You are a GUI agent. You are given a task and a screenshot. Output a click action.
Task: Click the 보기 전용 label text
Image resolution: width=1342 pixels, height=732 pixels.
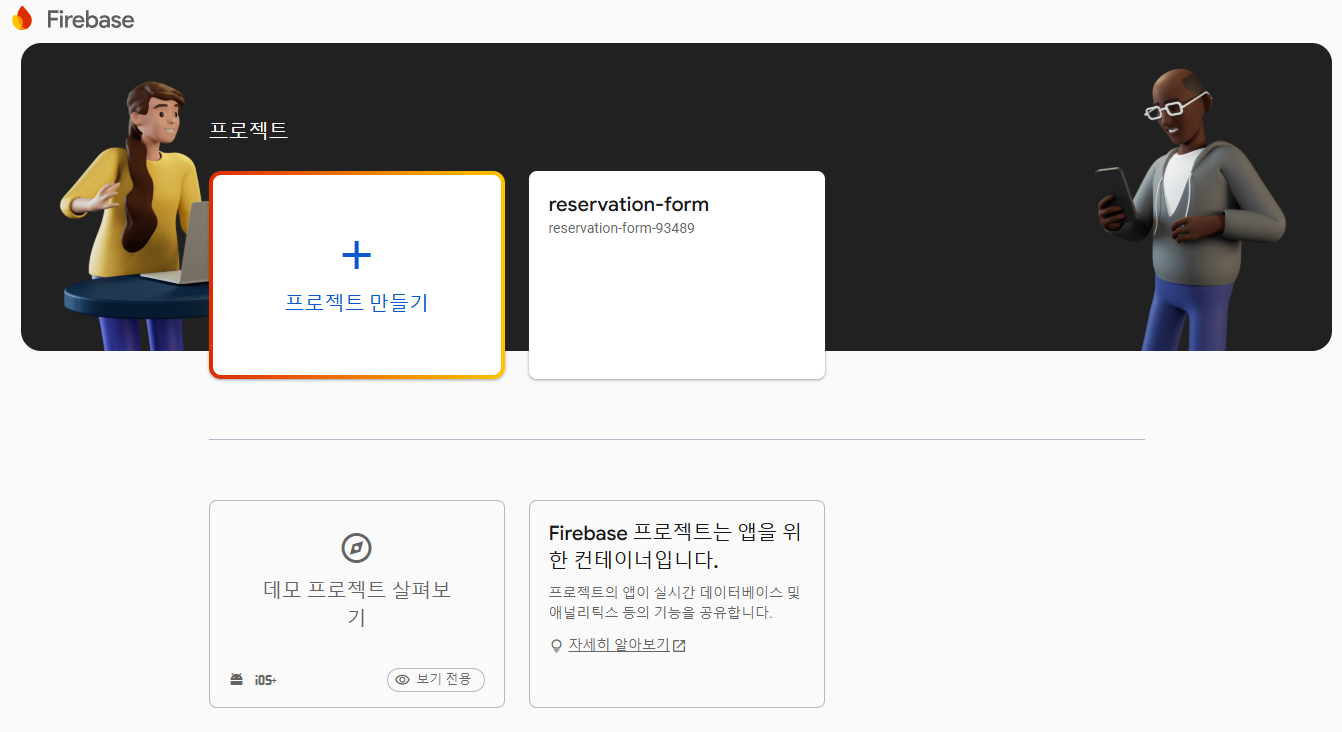pos(444,680)
